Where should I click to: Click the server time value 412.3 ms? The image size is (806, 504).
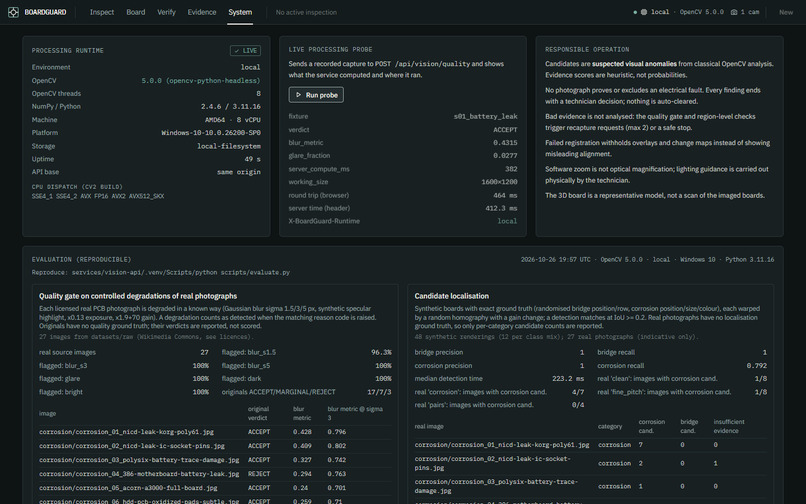pos(501,208)
